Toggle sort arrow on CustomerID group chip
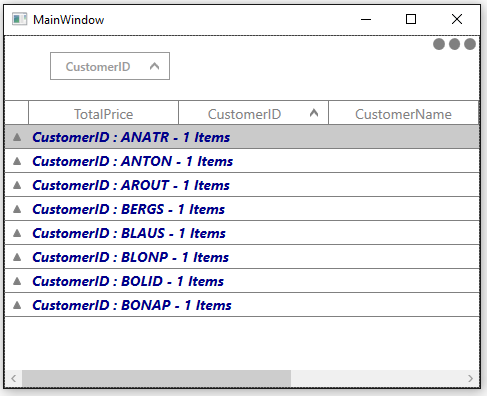487x396 pixels. (154, 66)
